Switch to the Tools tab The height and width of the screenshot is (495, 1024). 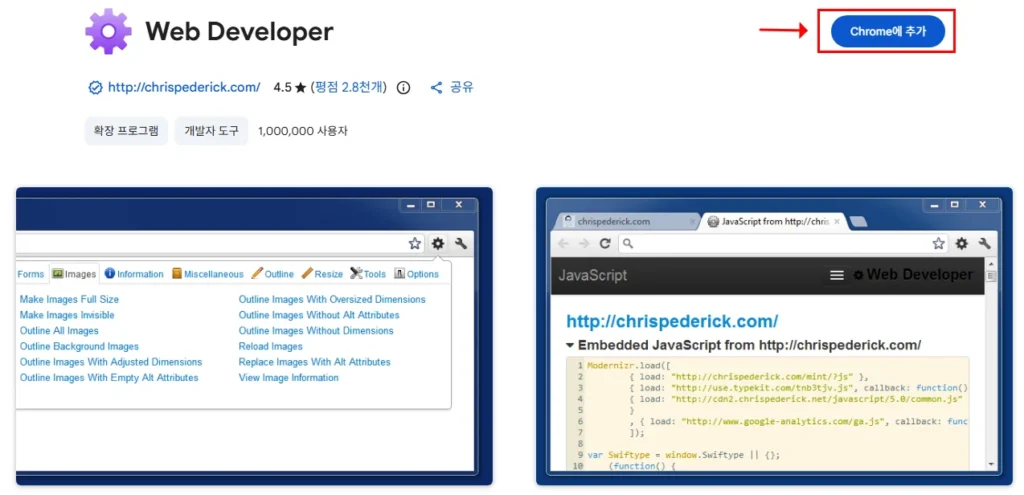[368, 274]
